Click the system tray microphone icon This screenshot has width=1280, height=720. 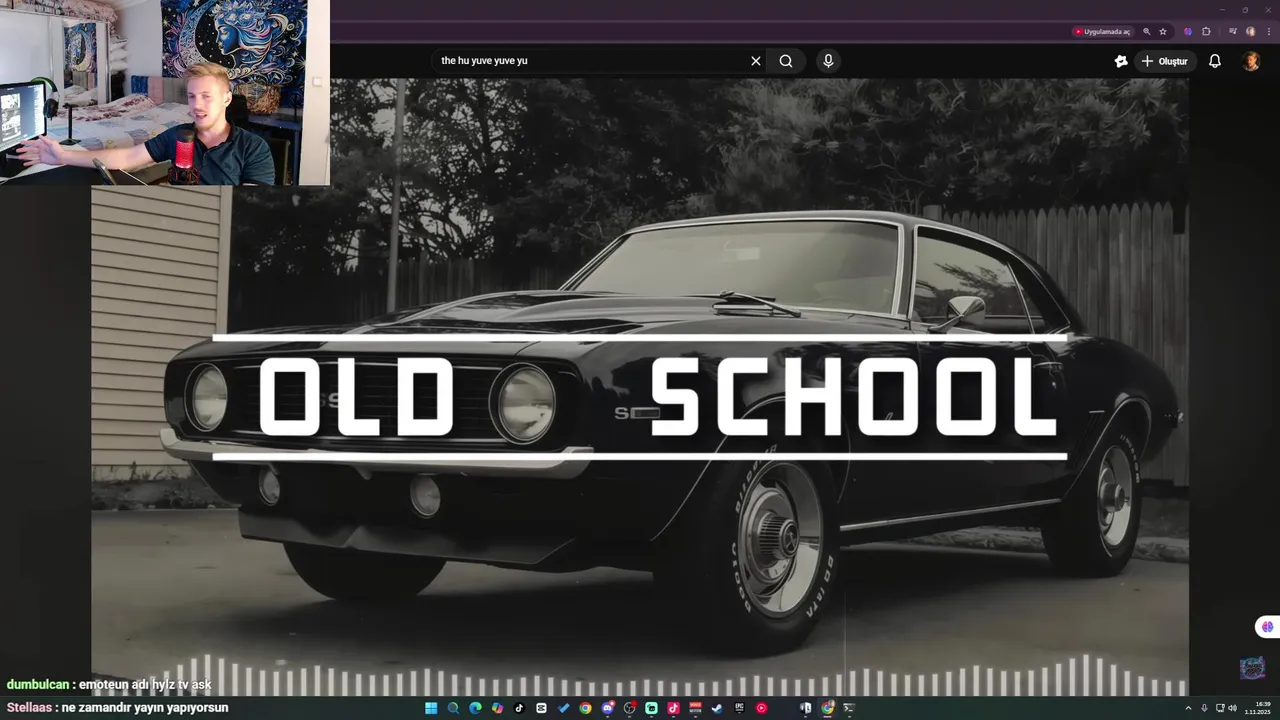(x=1204, y=708)
